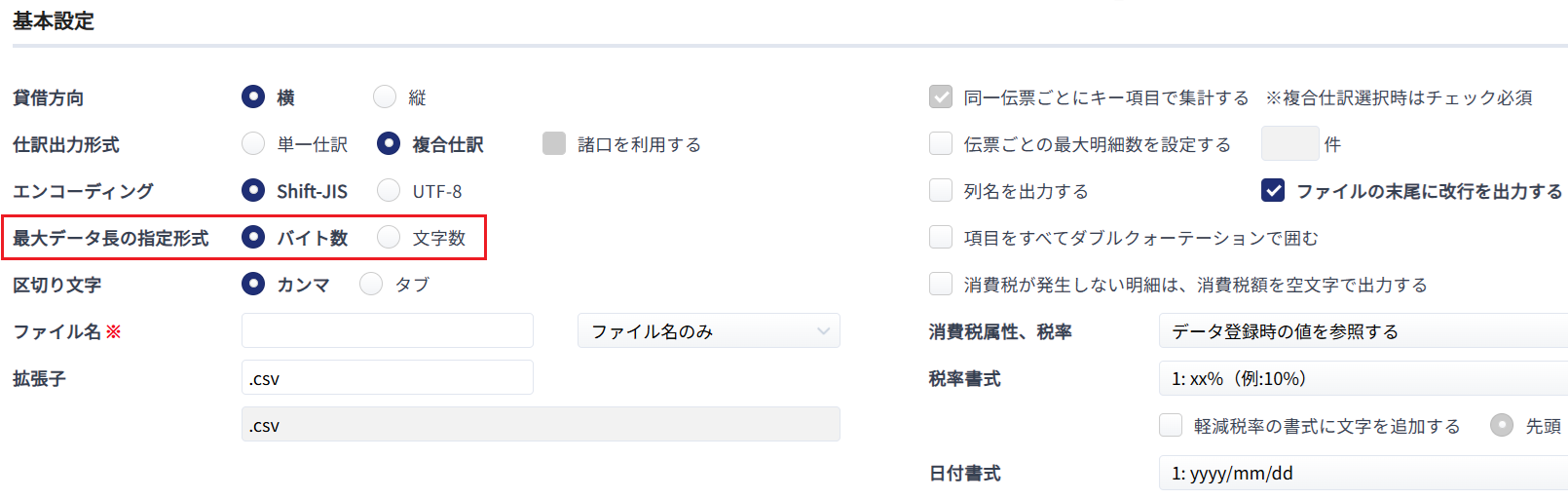Open the ファイル名のみ dropdown
Viewport: 1568px width, 499px height.
pos(709,330)
